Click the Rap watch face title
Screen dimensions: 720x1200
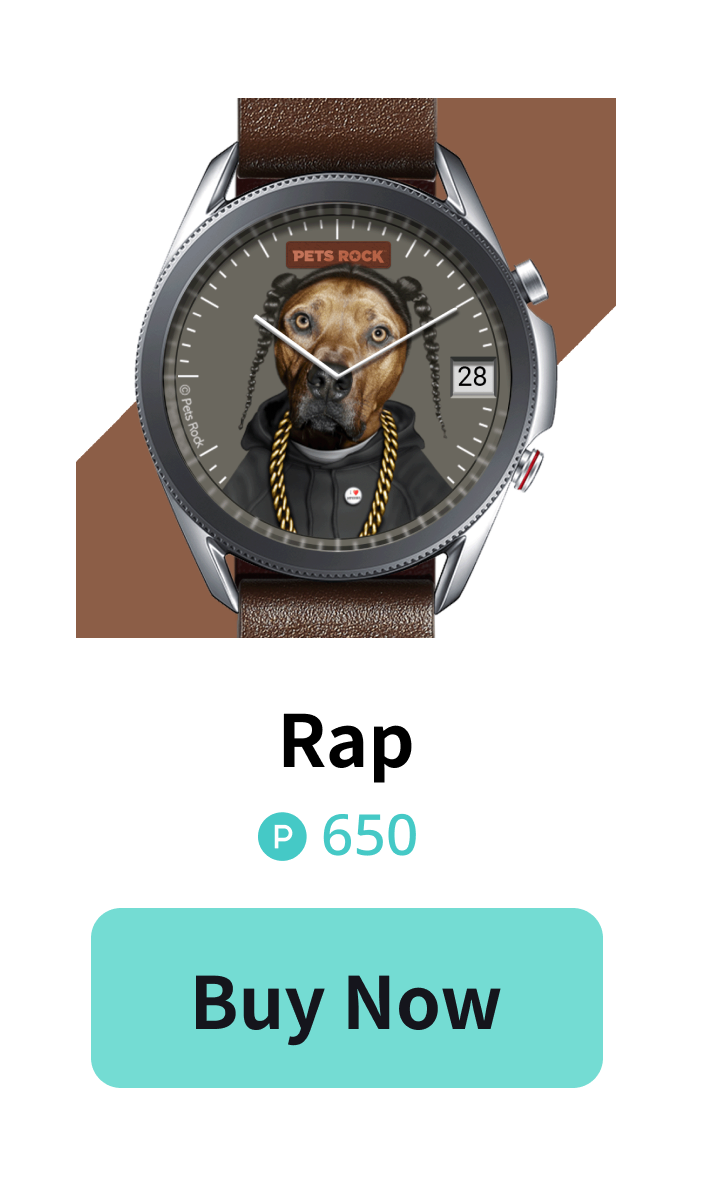(x=346, y=741)
